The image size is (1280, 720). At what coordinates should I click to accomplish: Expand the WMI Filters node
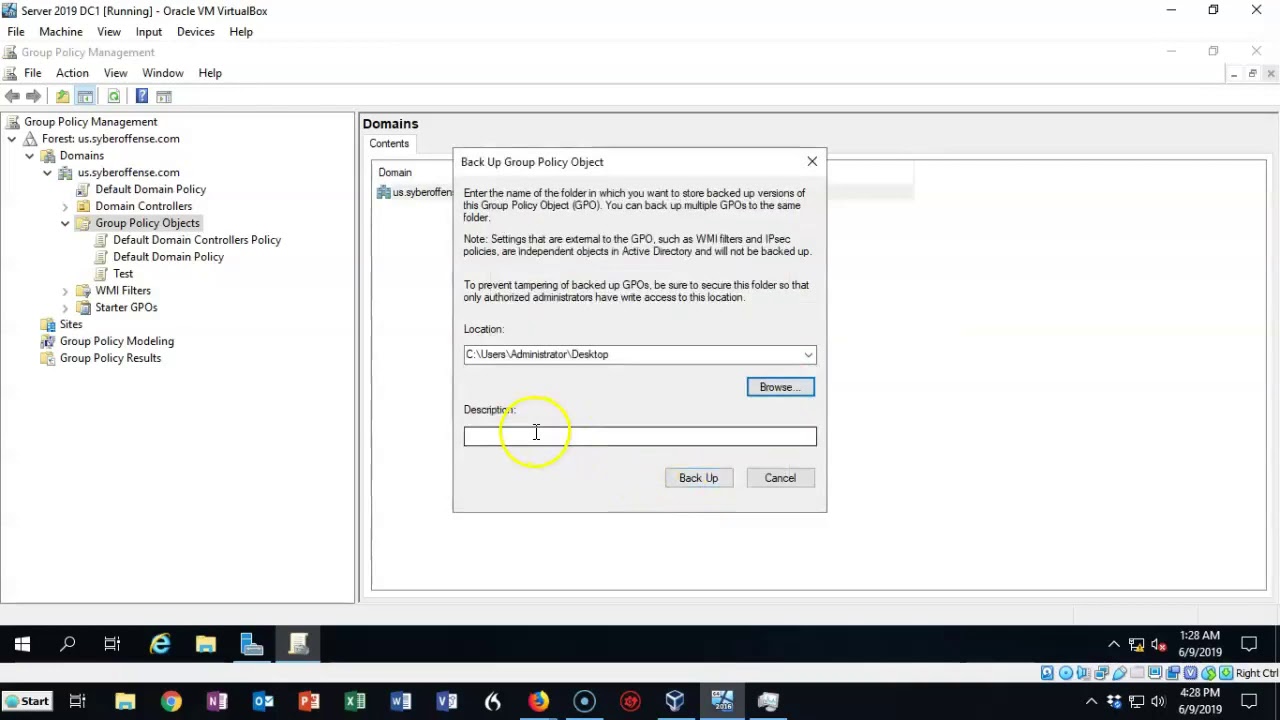65,291
